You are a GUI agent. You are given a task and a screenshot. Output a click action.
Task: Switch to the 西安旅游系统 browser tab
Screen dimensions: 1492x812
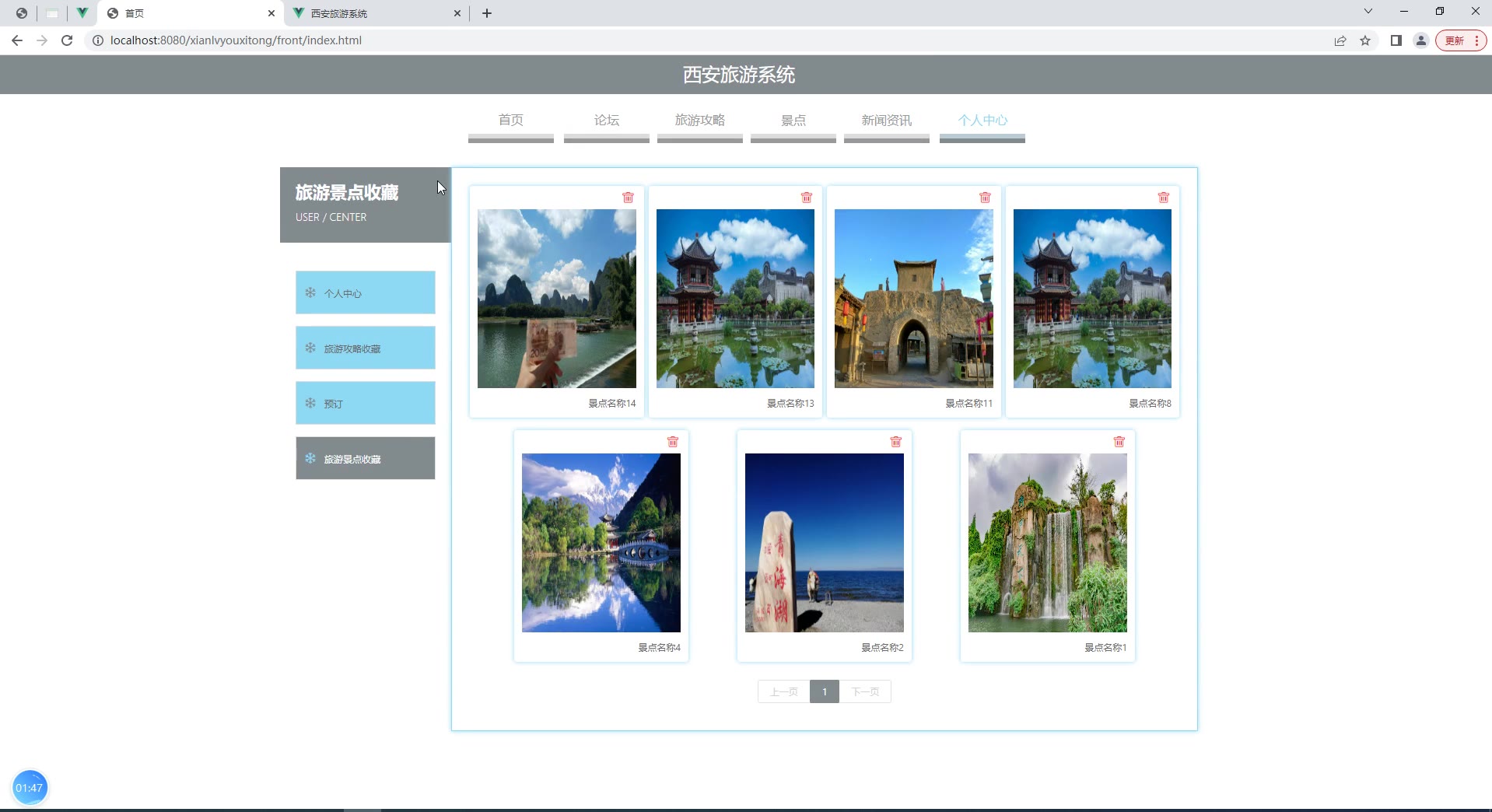coord(373,13)
